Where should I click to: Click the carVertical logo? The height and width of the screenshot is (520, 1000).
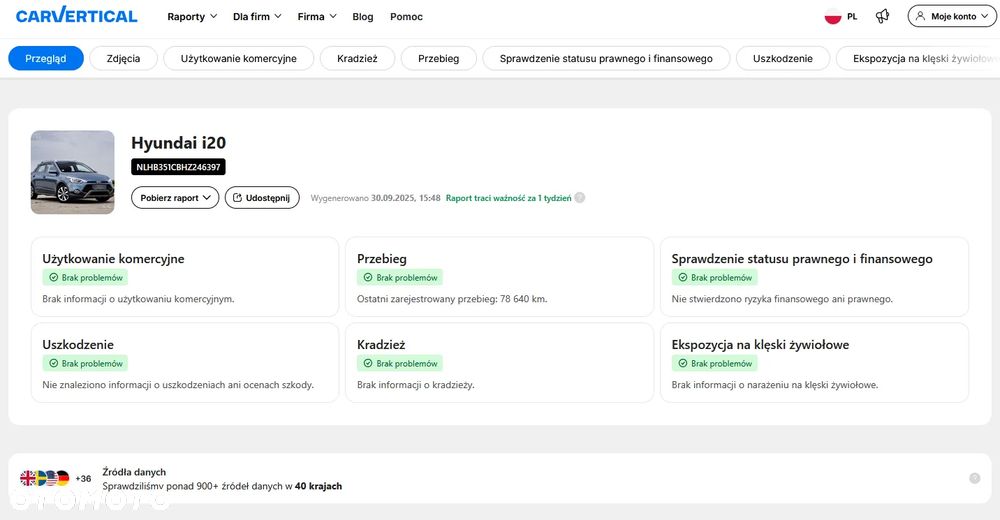[x=76, y=16]
